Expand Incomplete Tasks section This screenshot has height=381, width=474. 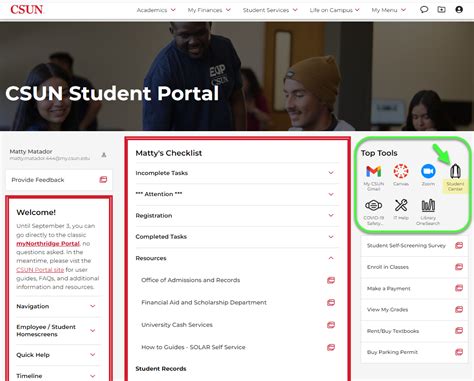tap(237, 173)
